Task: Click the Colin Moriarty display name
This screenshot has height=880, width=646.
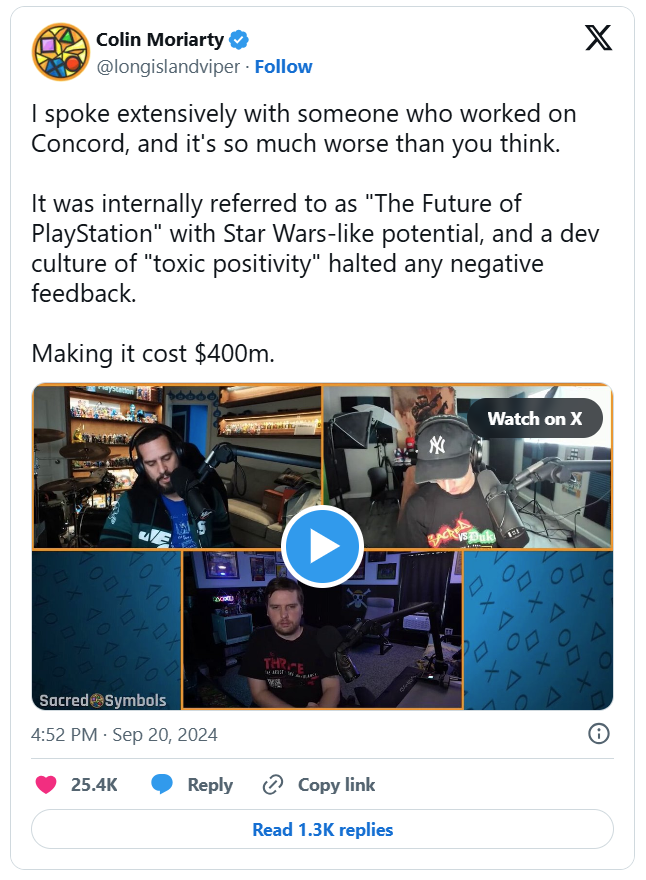Action: tap(160, 40)
